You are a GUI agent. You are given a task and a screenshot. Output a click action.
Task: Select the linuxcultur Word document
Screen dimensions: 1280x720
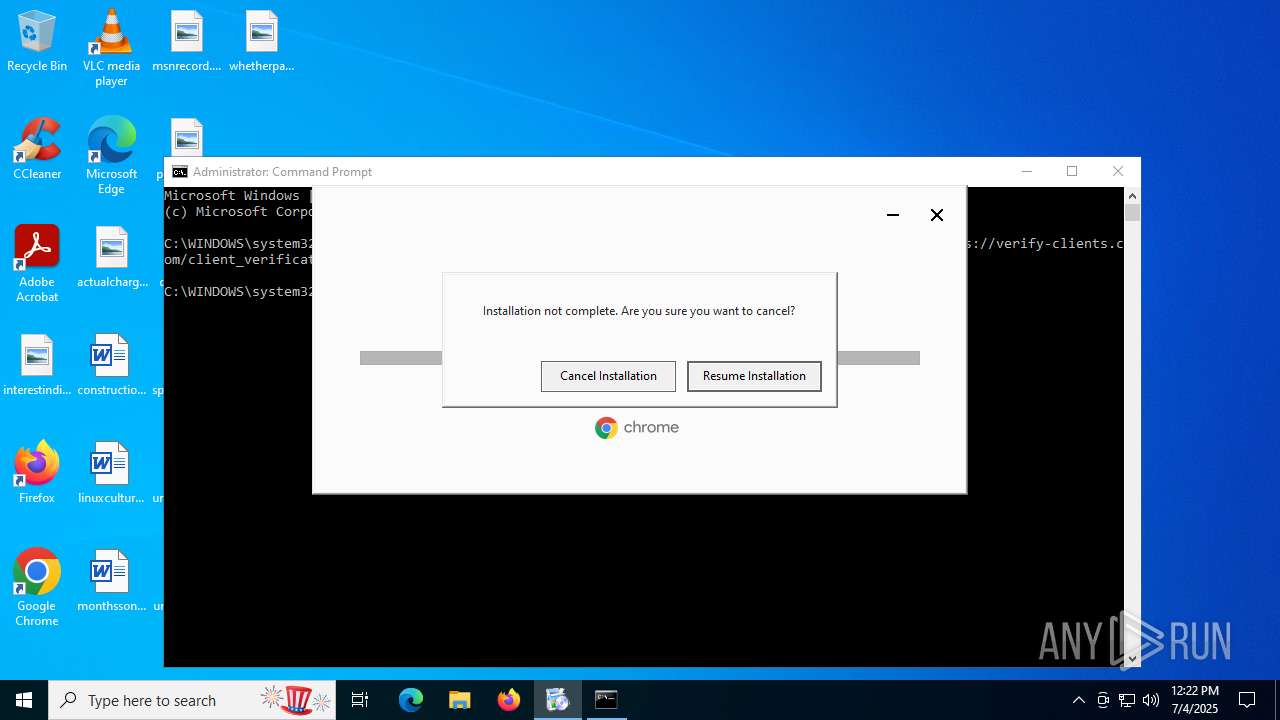[x=111, y=474]
